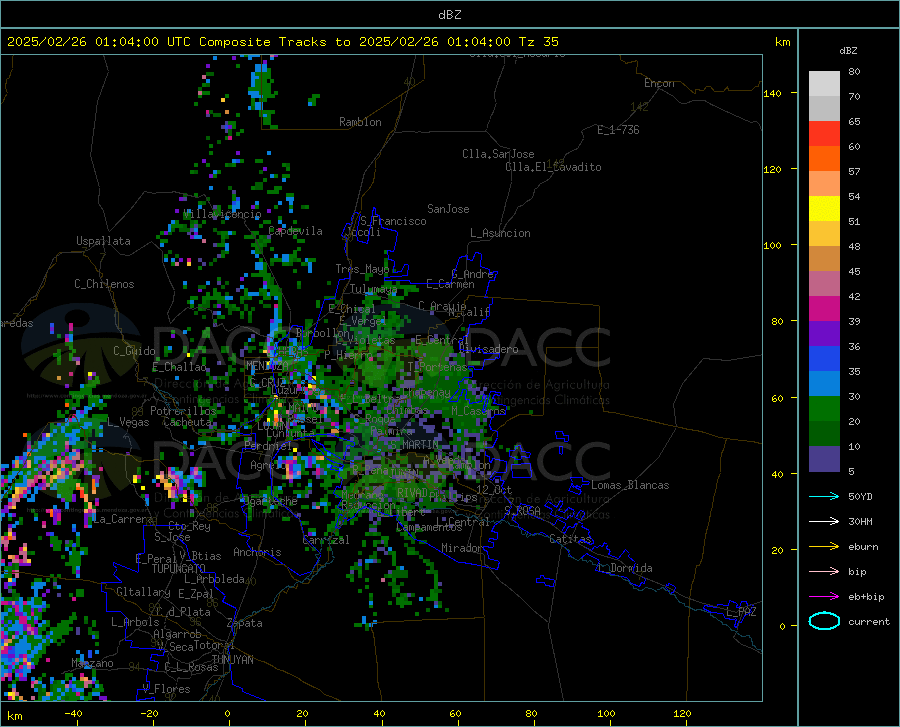This screenshot has height=727, width=900.
Task: Click the 'current' legend label
Action: point(869,621)
